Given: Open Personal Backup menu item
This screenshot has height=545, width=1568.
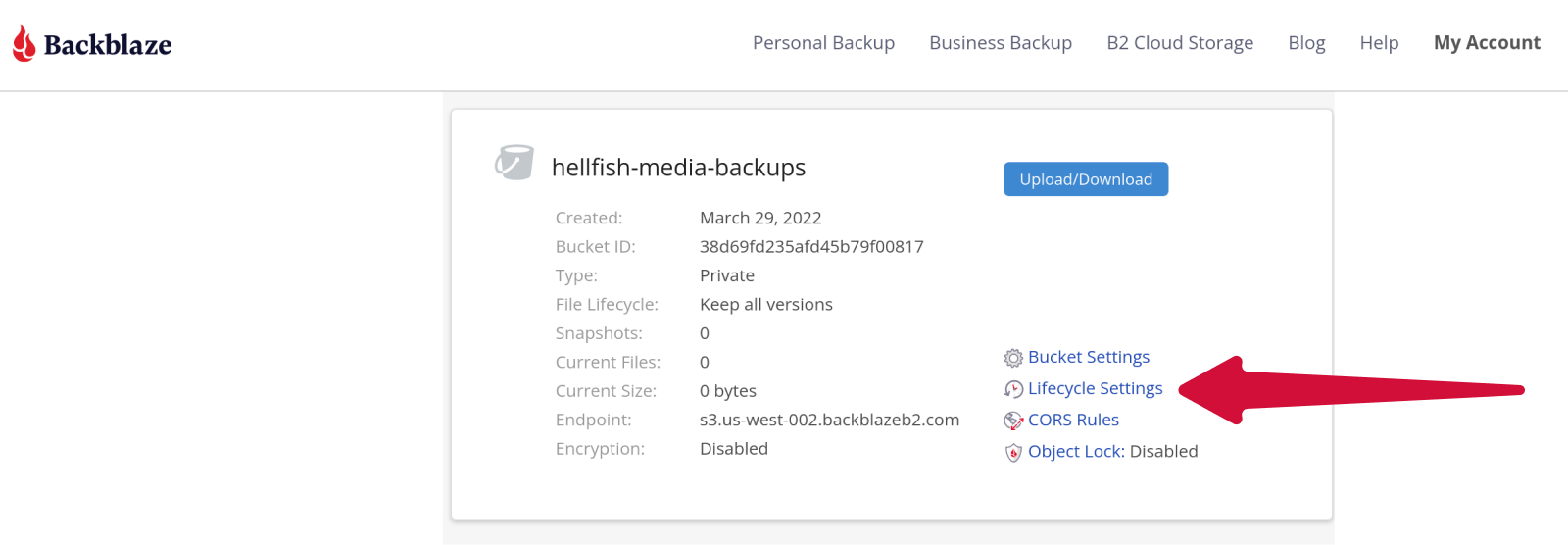Looking at the screenshot, I should [823, 43].
